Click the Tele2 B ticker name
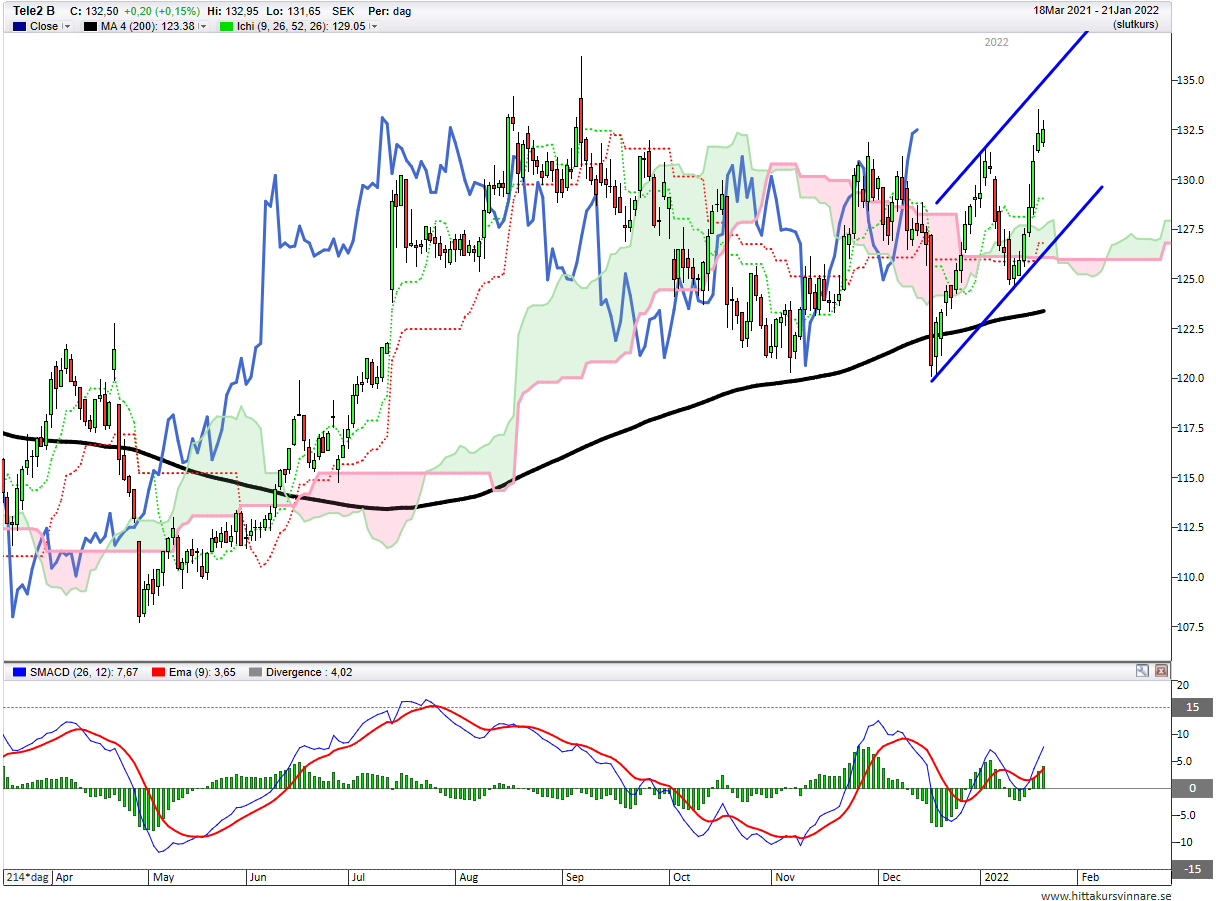Image resolution: width=1216 pixels, height=901 pixels. [x=34, y=11]
